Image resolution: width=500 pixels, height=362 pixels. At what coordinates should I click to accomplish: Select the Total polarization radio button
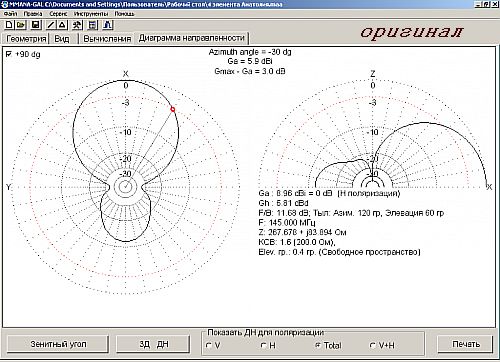[318, 345]
